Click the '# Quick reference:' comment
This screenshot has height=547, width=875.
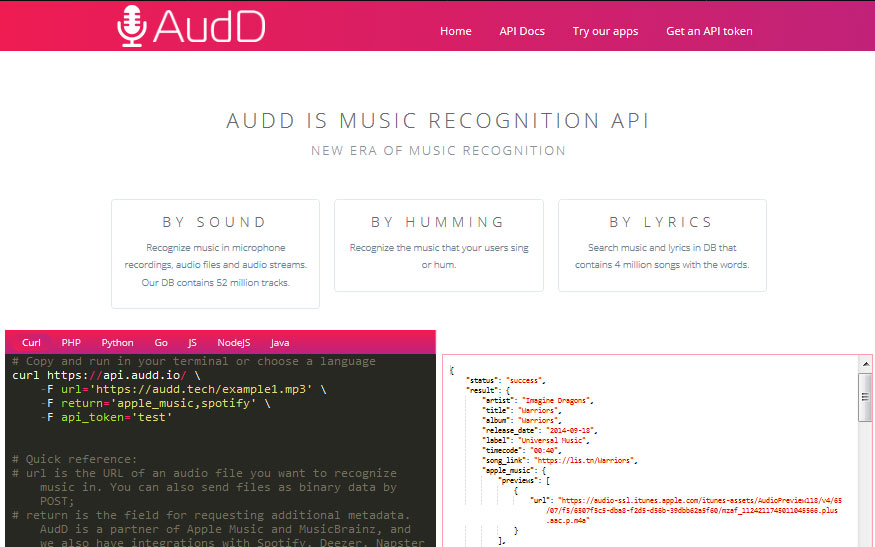pyautogui.click(x=74, y=459)
